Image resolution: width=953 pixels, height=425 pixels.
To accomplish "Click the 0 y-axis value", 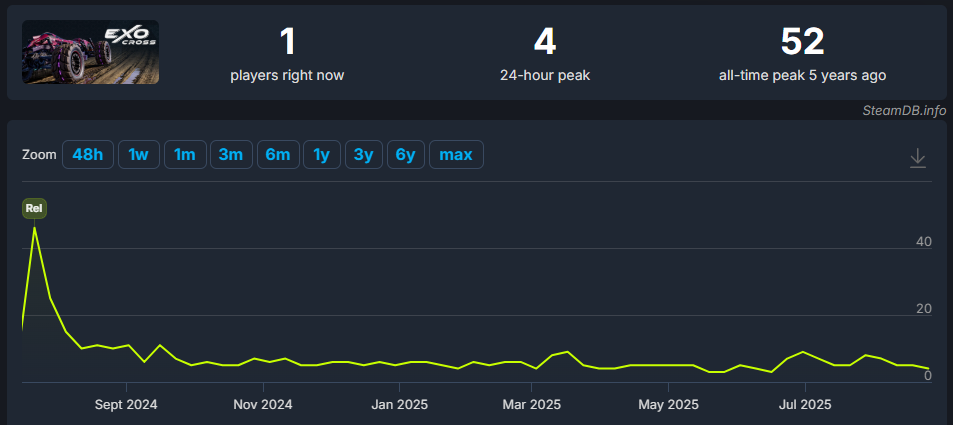I will pyautogui.click(x=928, y=375).
